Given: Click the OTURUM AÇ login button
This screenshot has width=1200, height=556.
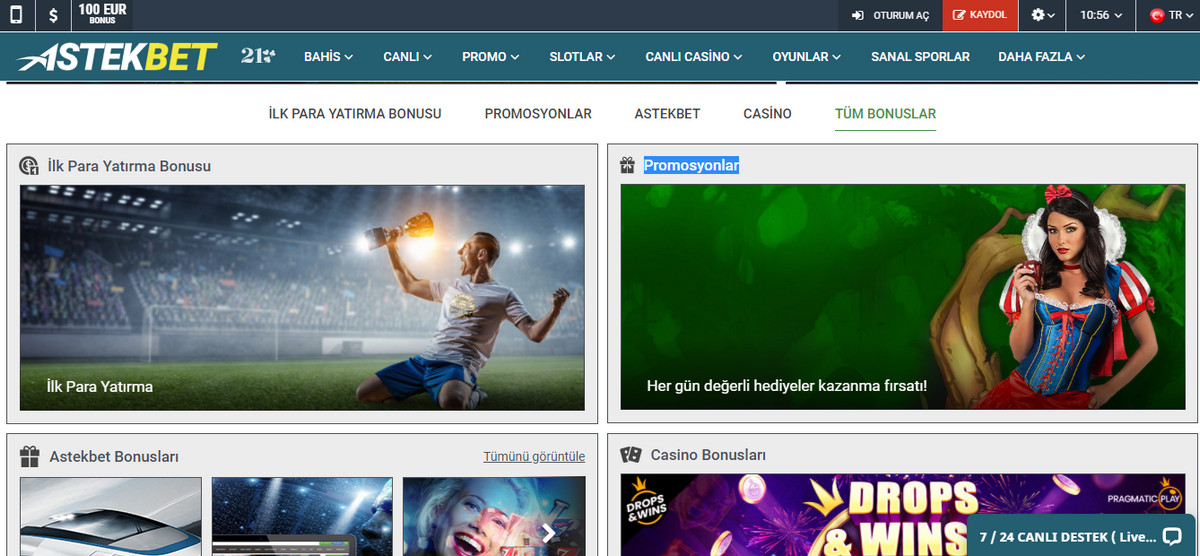Looking at the screenshot, I should coord(891,15).
